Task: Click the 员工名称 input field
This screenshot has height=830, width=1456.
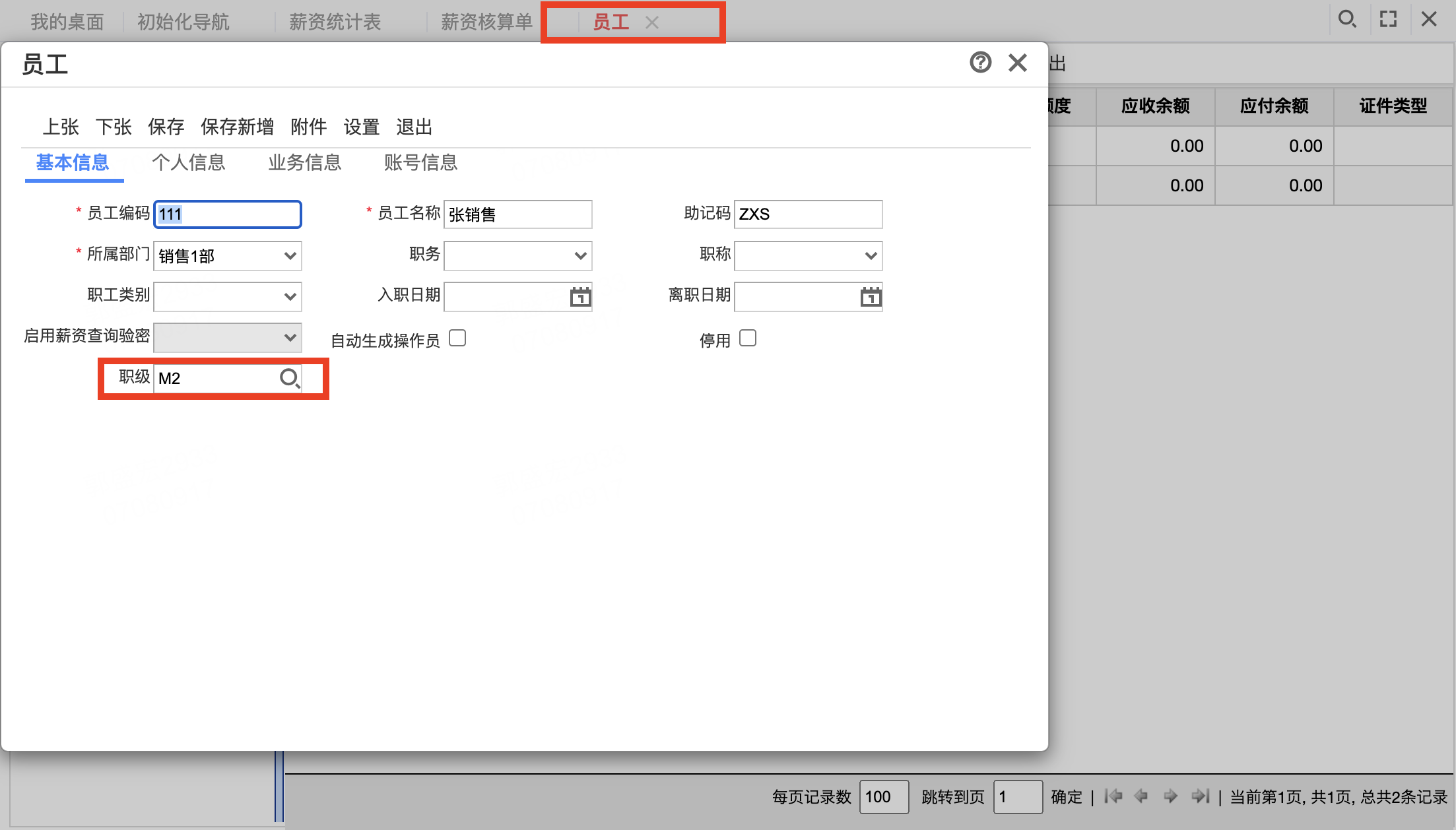Action: pos(517,214)
